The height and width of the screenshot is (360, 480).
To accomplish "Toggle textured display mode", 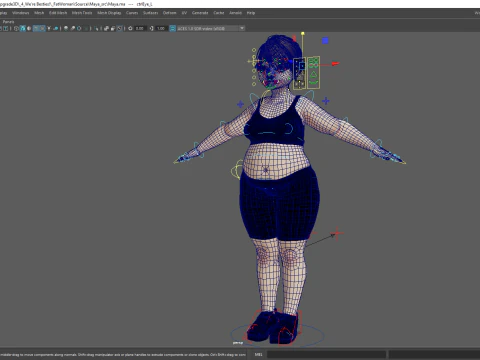I will click(42, 28).
